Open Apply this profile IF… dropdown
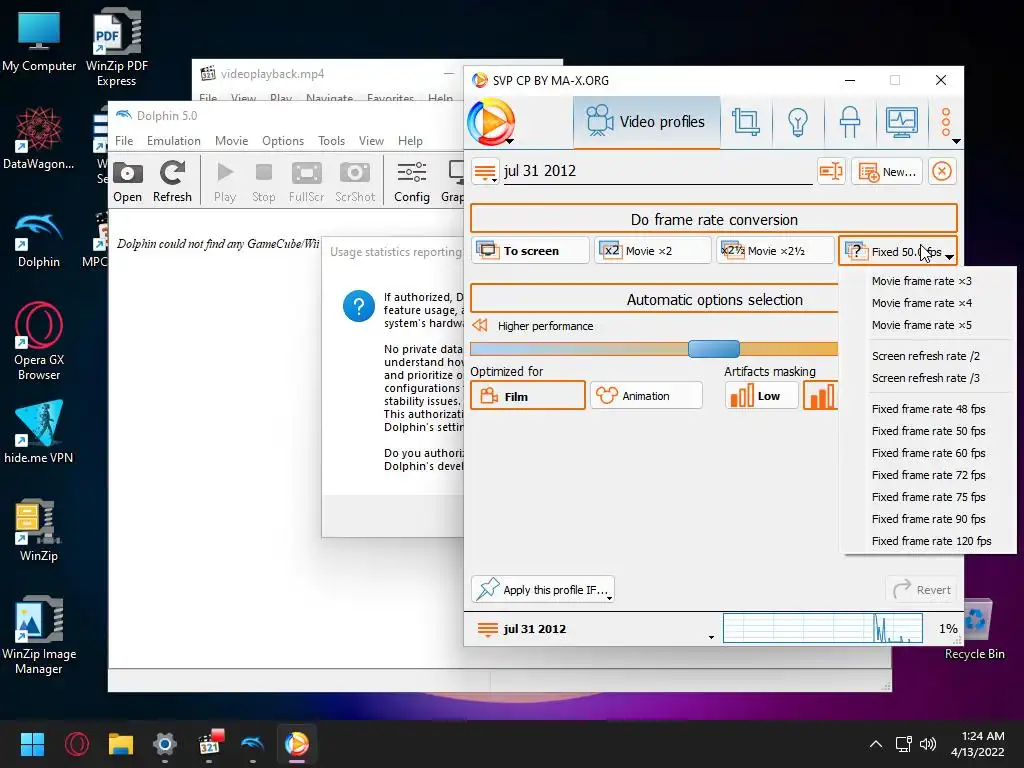 [543, 590]
